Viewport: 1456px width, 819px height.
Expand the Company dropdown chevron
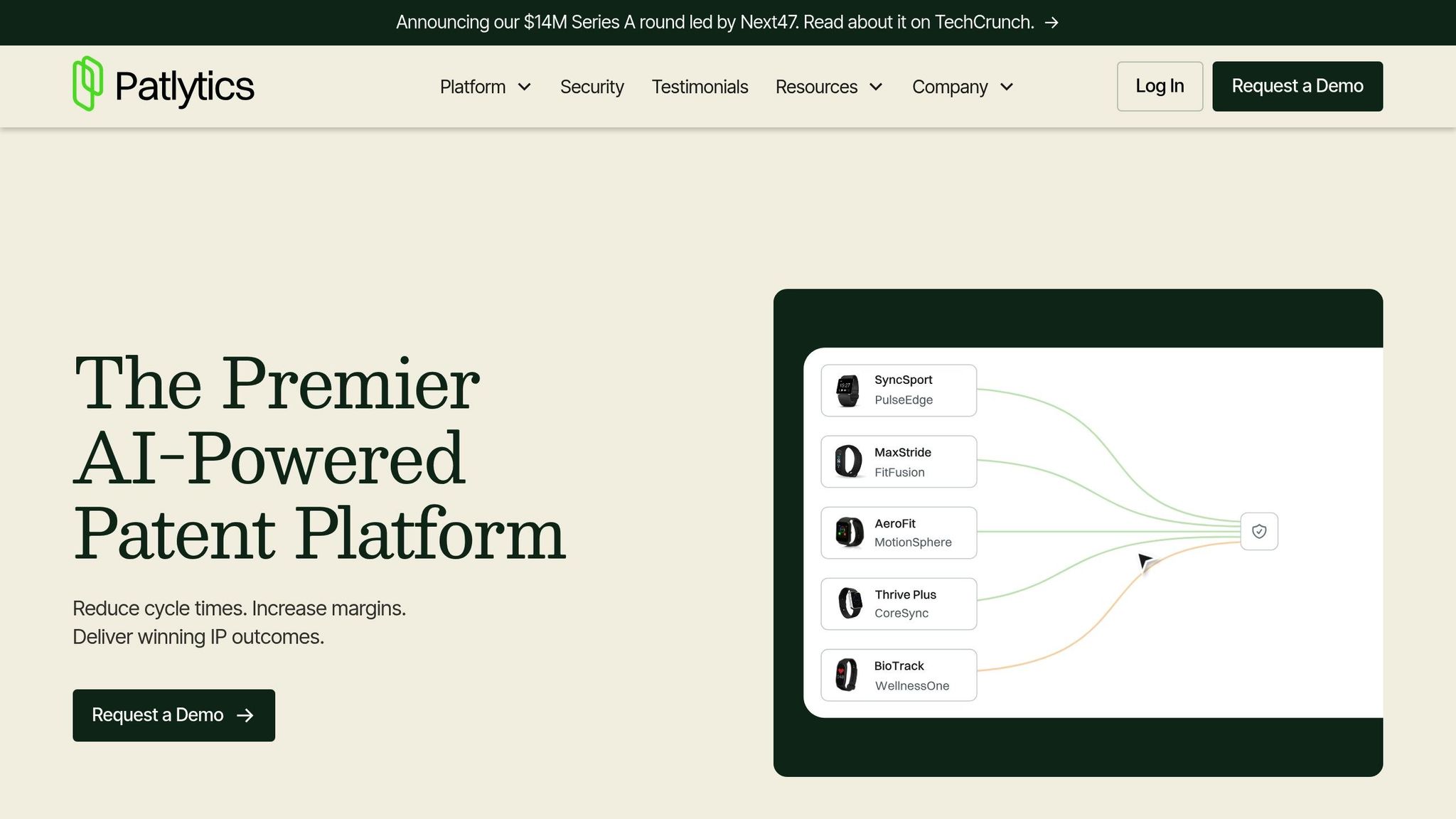tap(1007, 87)
